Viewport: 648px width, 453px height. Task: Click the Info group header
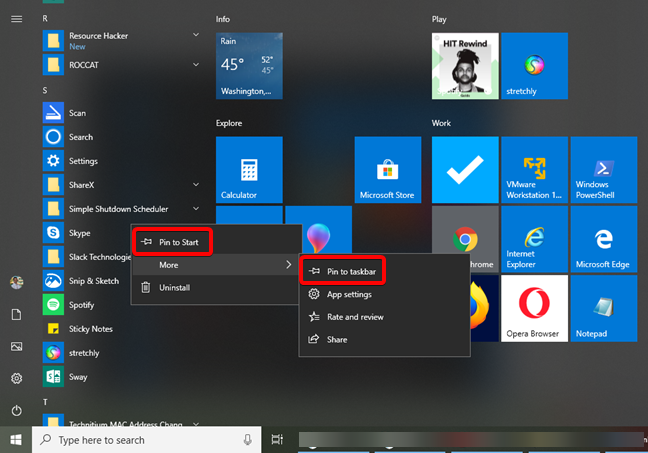pos(223,19)
